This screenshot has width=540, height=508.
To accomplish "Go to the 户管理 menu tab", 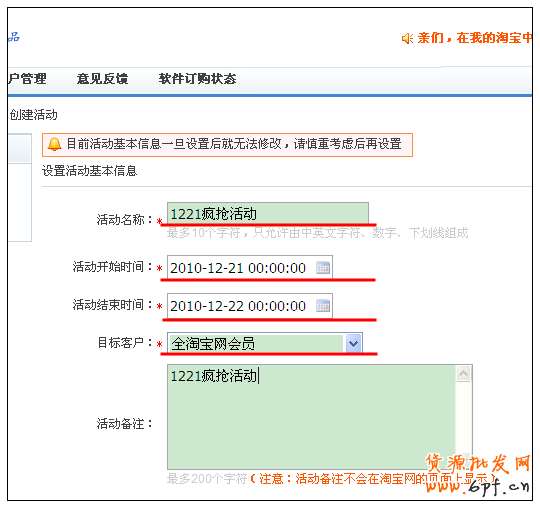I will click(27, 79).
